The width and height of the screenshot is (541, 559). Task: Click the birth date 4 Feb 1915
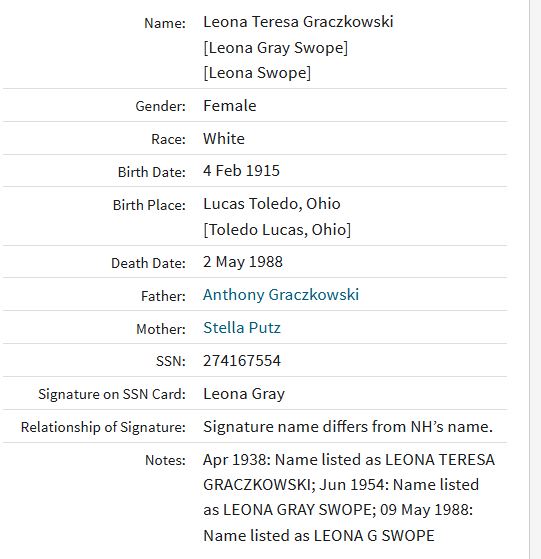pyautogui.click(x=241, y=171)
